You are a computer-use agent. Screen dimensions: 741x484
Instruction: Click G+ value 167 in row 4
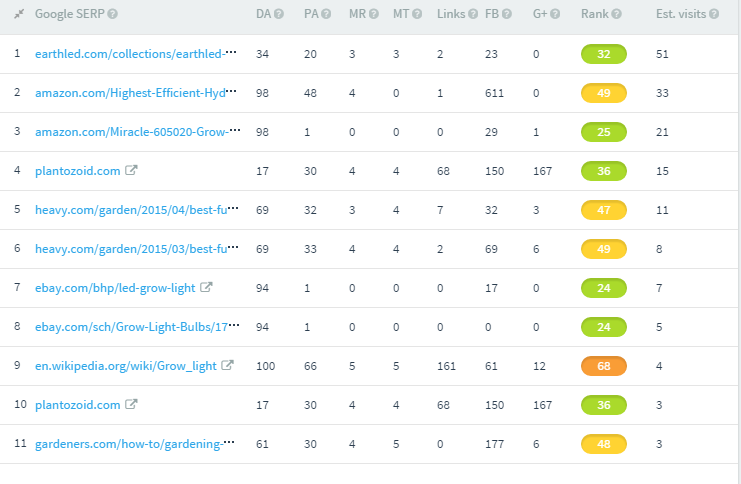[x=543, y=171]
